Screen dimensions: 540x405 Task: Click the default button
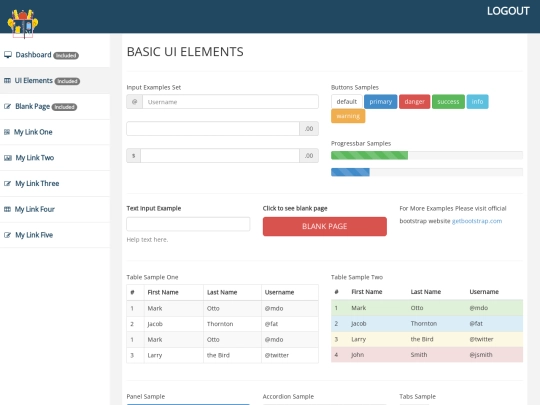coord(346,102)
